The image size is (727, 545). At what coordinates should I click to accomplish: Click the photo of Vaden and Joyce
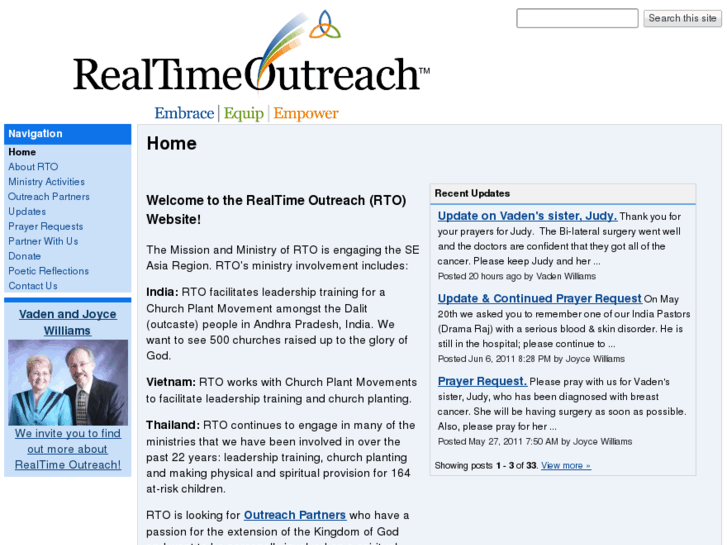[x=68, y=383]
